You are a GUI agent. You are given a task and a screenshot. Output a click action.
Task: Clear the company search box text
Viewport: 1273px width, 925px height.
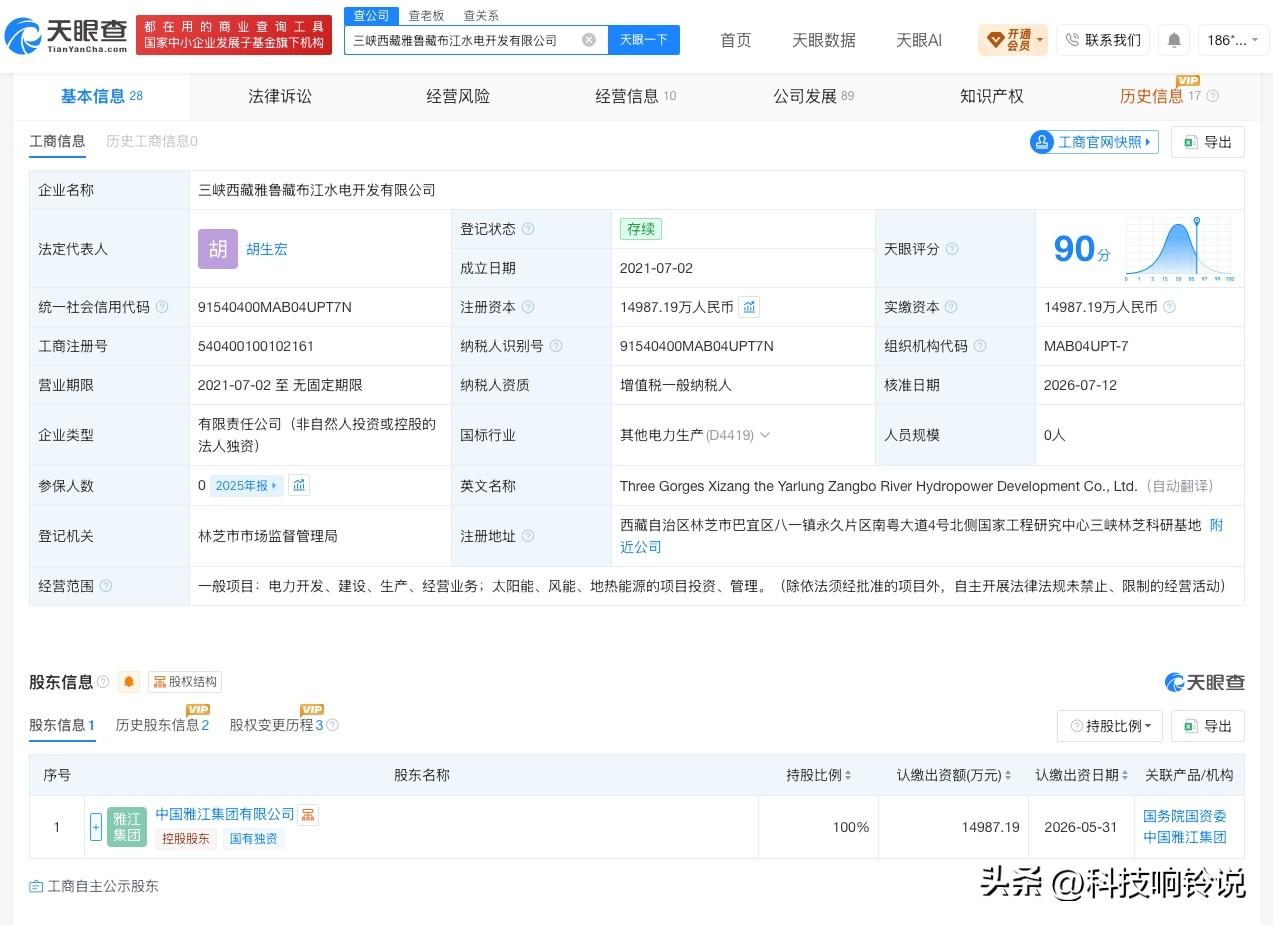pos(589,40)
